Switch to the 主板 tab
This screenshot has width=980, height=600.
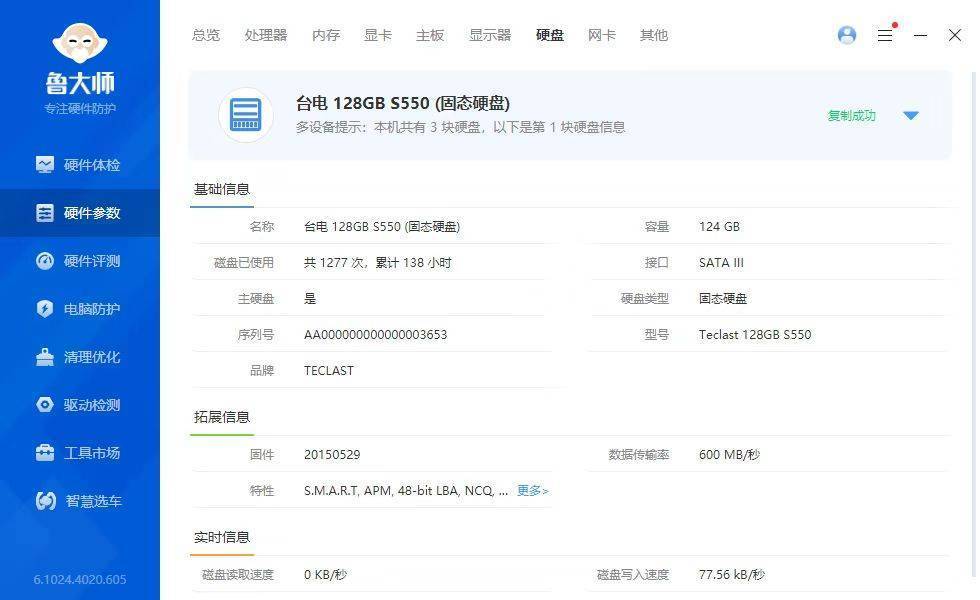tap(430, 35)
